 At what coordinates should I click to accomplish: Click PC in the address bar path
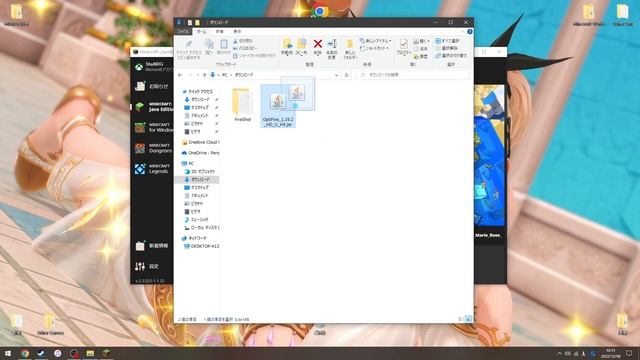coord(224,75)
